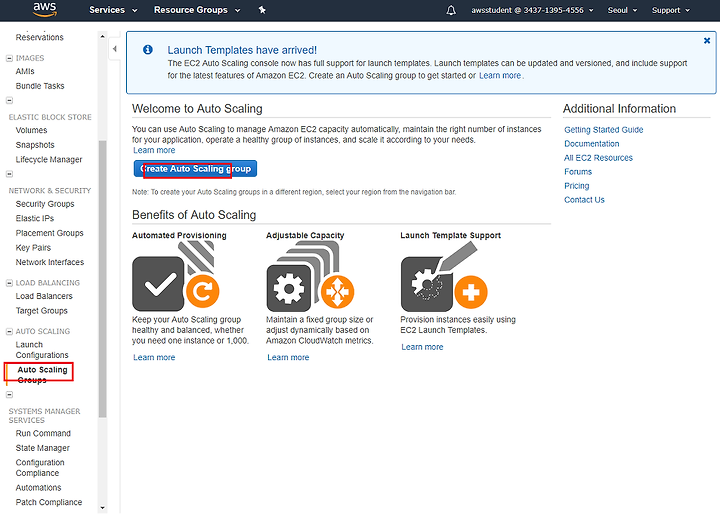720x515 pixels.
Task: Open Placement Groups in sidebar
Action: click(x=50, y=233)
